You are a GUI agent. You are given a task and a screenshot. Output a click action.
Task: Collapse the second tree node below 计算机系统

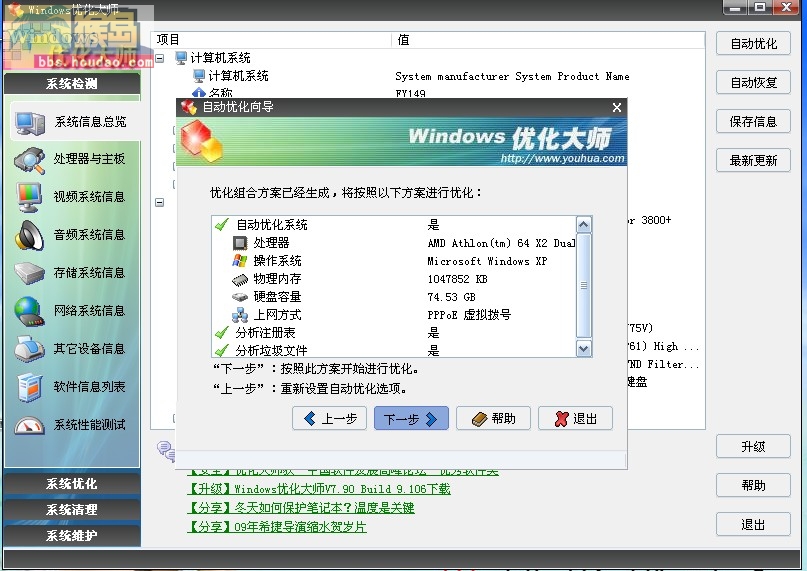[160, 202]
